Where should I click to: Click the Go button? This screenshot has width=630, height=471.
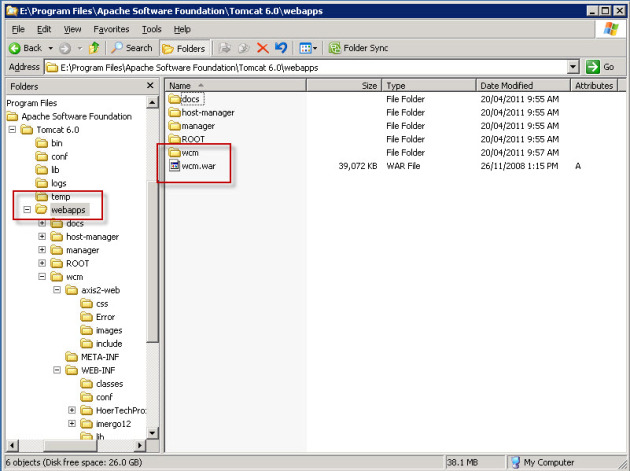point(601,67)
